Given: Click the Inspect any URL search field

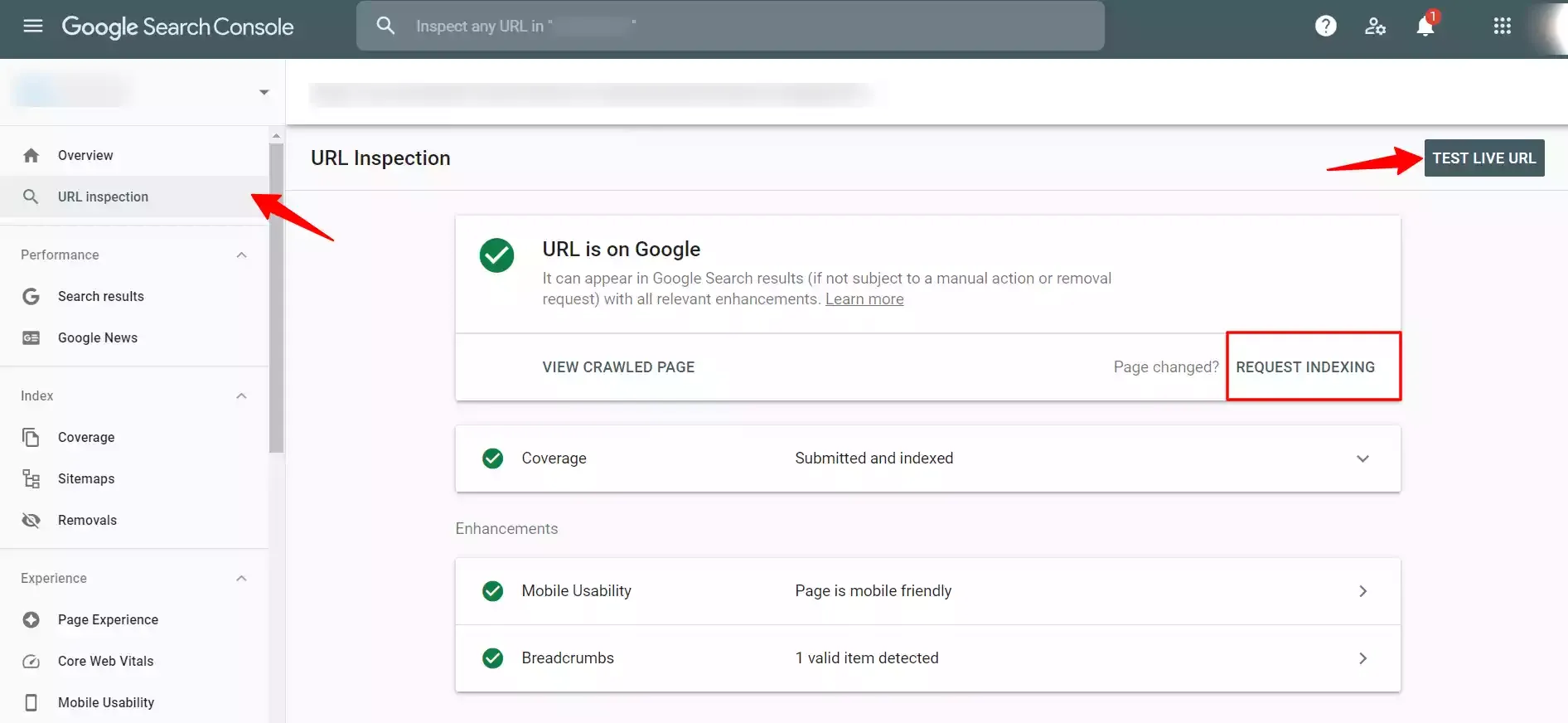Looking at the screenshot, I should coord(730,26).
